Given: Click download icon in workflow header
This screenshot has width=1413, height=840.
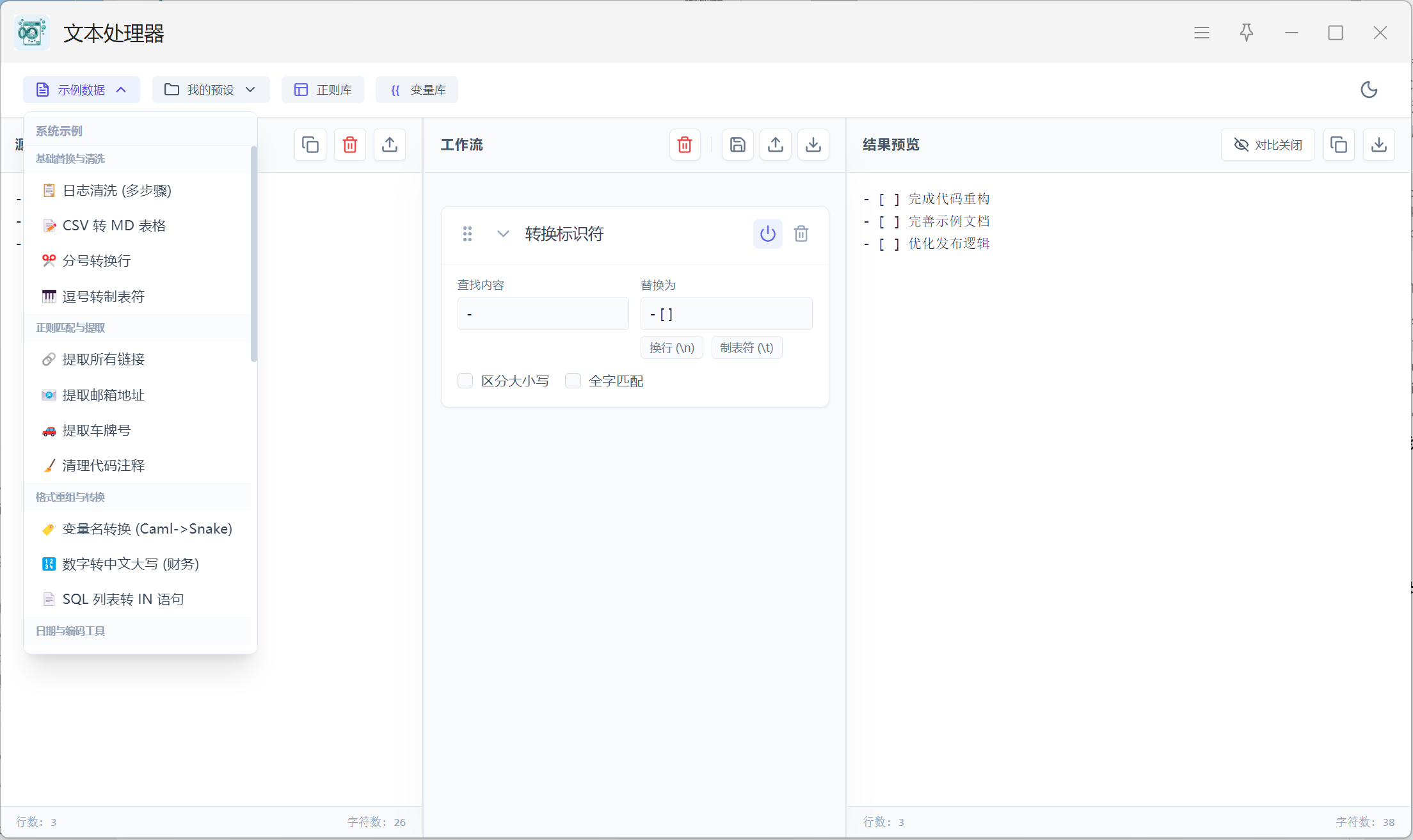Looking at the screenshot, I should tap(813, 145).
